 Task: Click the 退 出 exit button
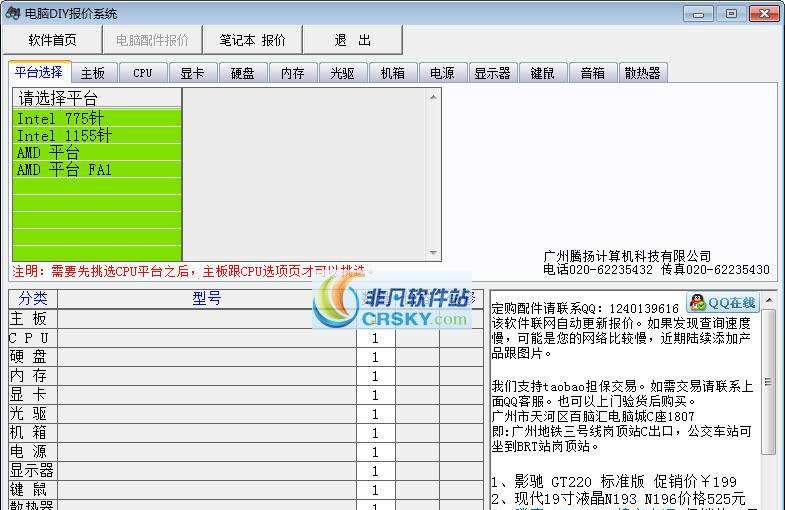coord(352,40)
